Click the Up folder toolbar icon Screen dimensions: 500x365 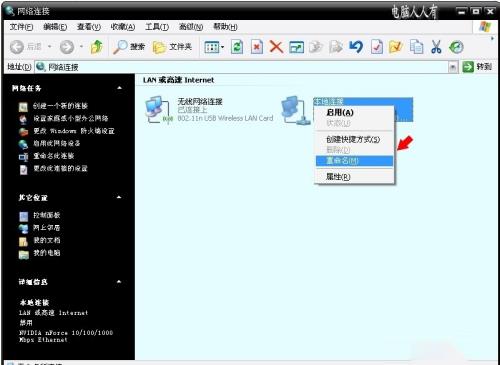[x=96, y=47]
